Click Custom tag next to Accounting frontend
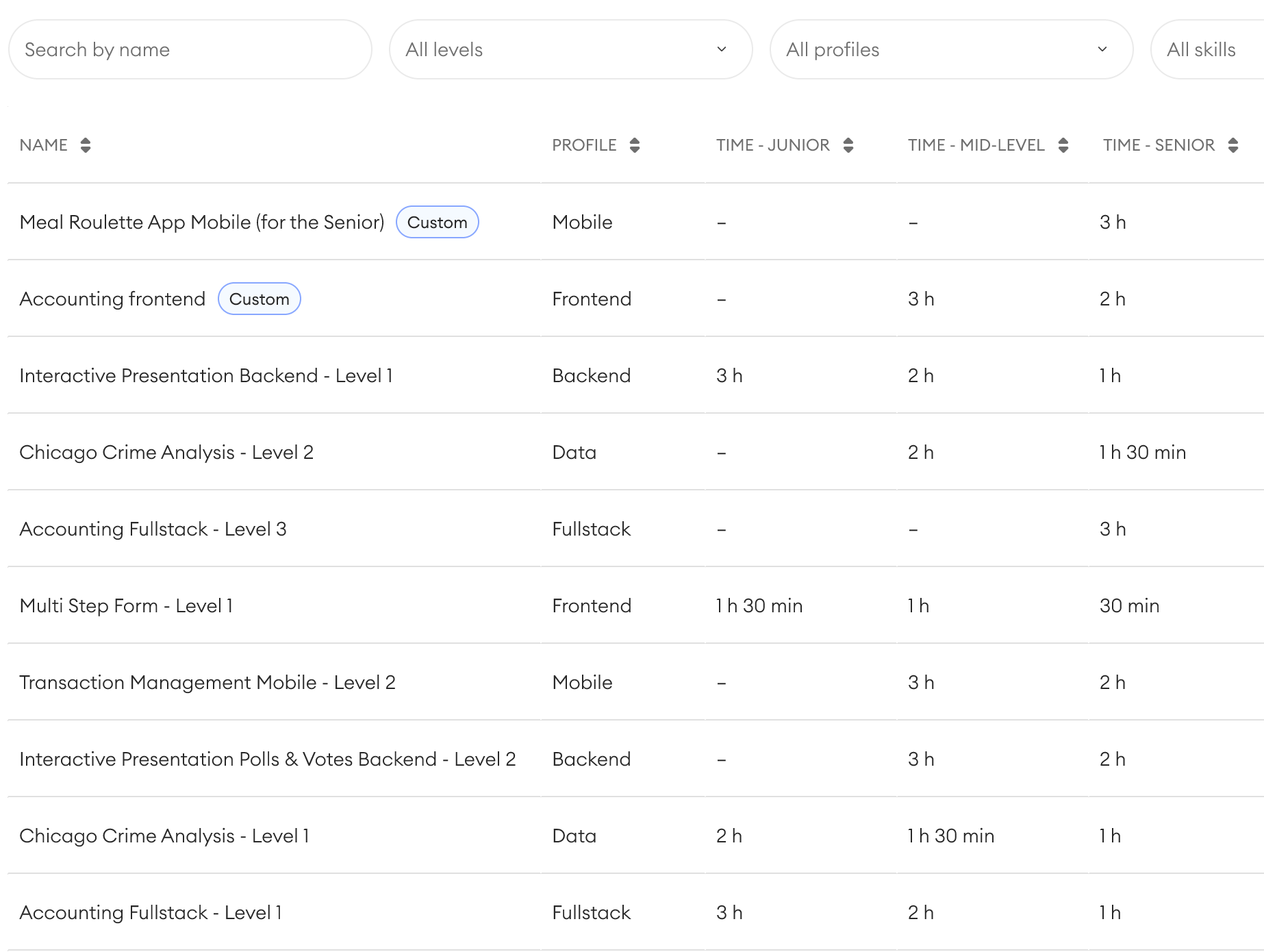 (x=259, y=299)
